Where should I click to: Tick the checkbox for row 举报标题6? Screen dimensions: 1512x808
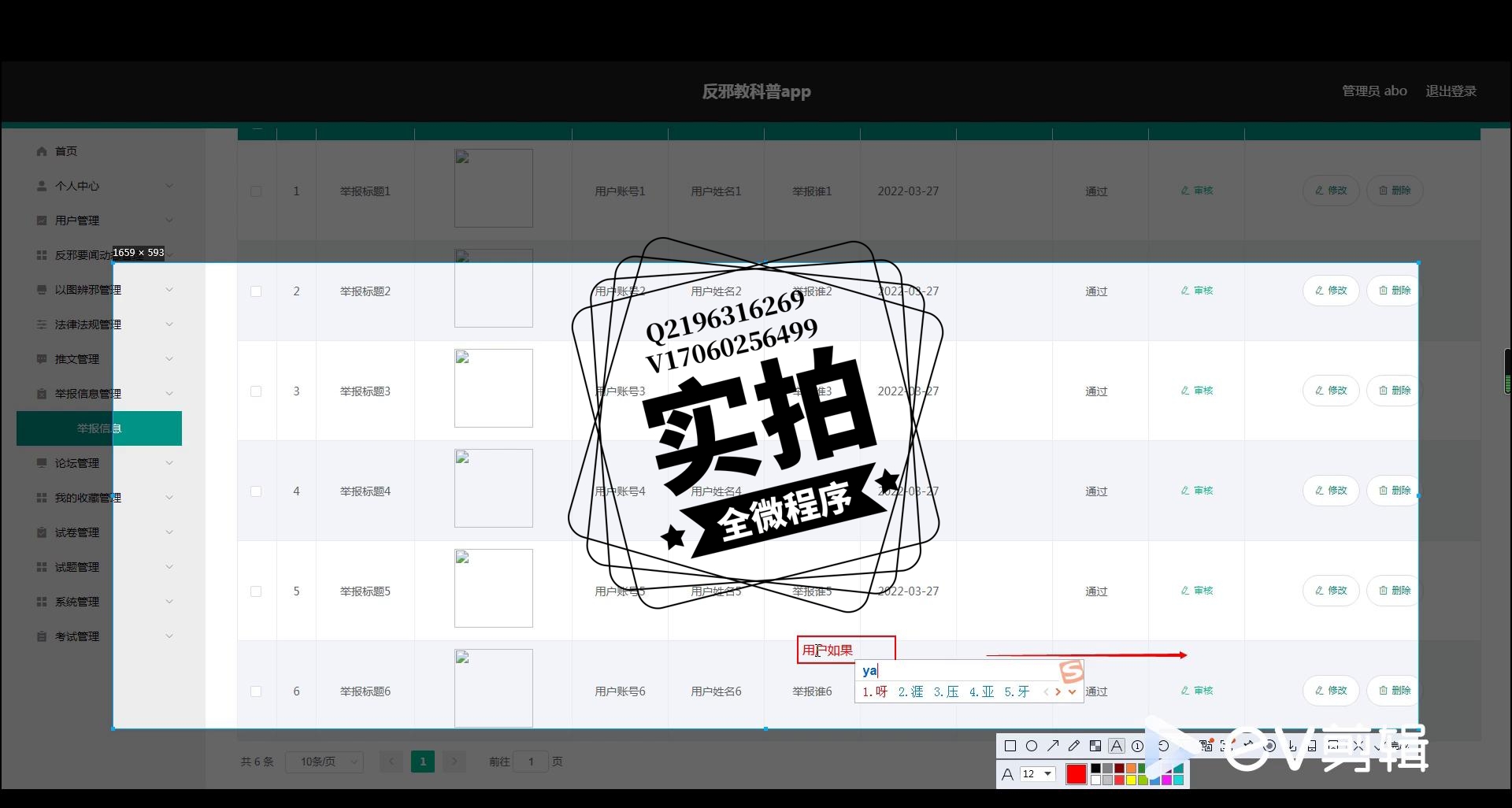[x=256, y=691]
